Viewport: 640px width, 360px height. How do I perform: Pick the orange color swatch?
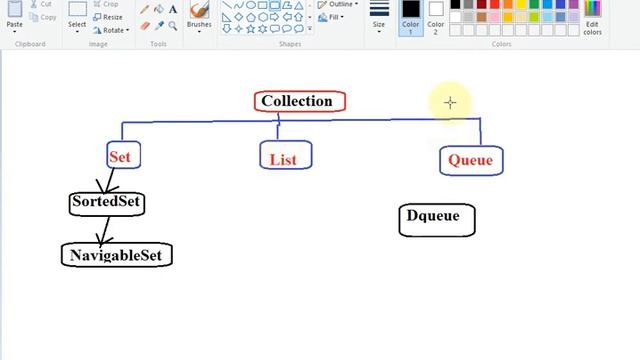click(x=508, y=4)
